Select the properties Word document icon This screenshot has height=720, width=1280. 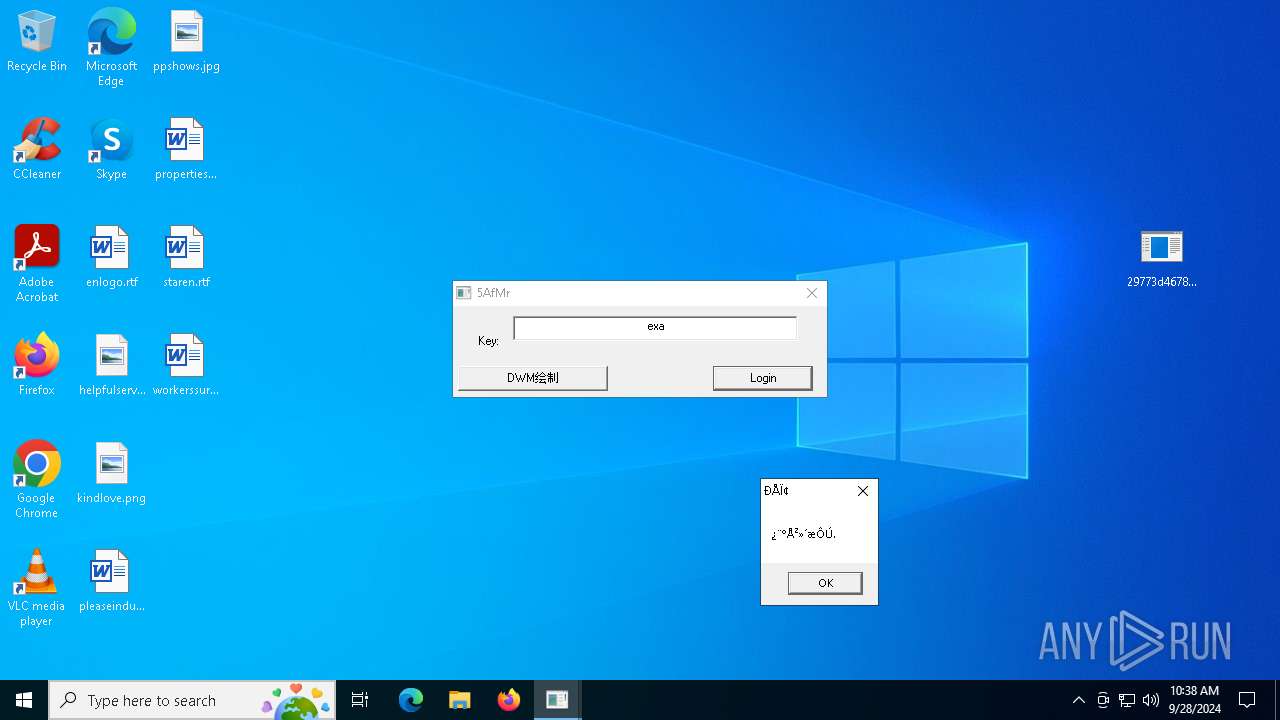click(x=186, y=150)
